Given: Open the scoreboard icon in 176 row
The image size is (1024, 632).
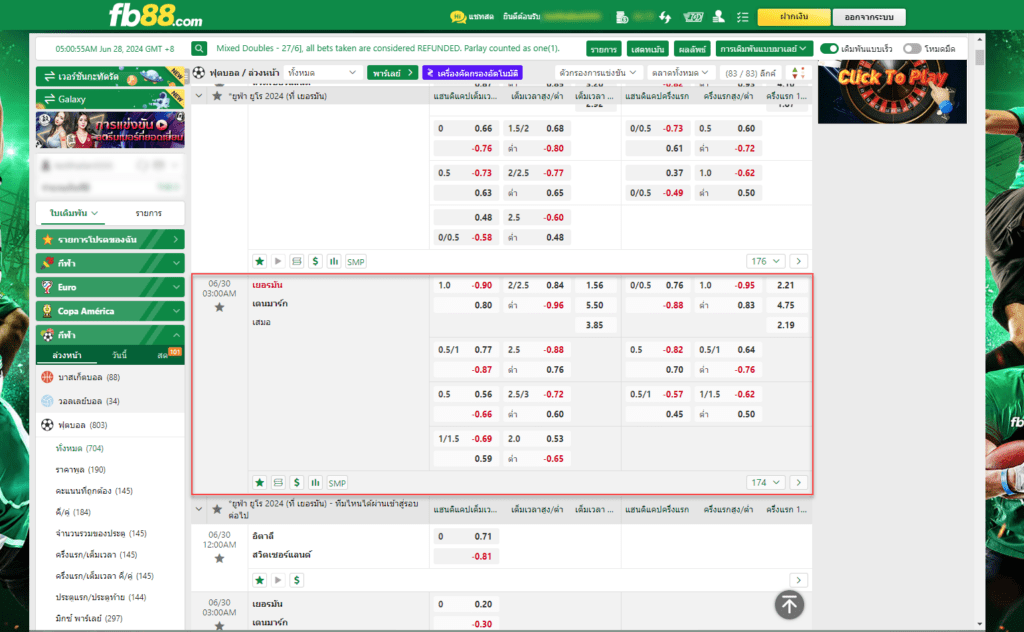Looking at the screenshot, I should pos(296,261).
